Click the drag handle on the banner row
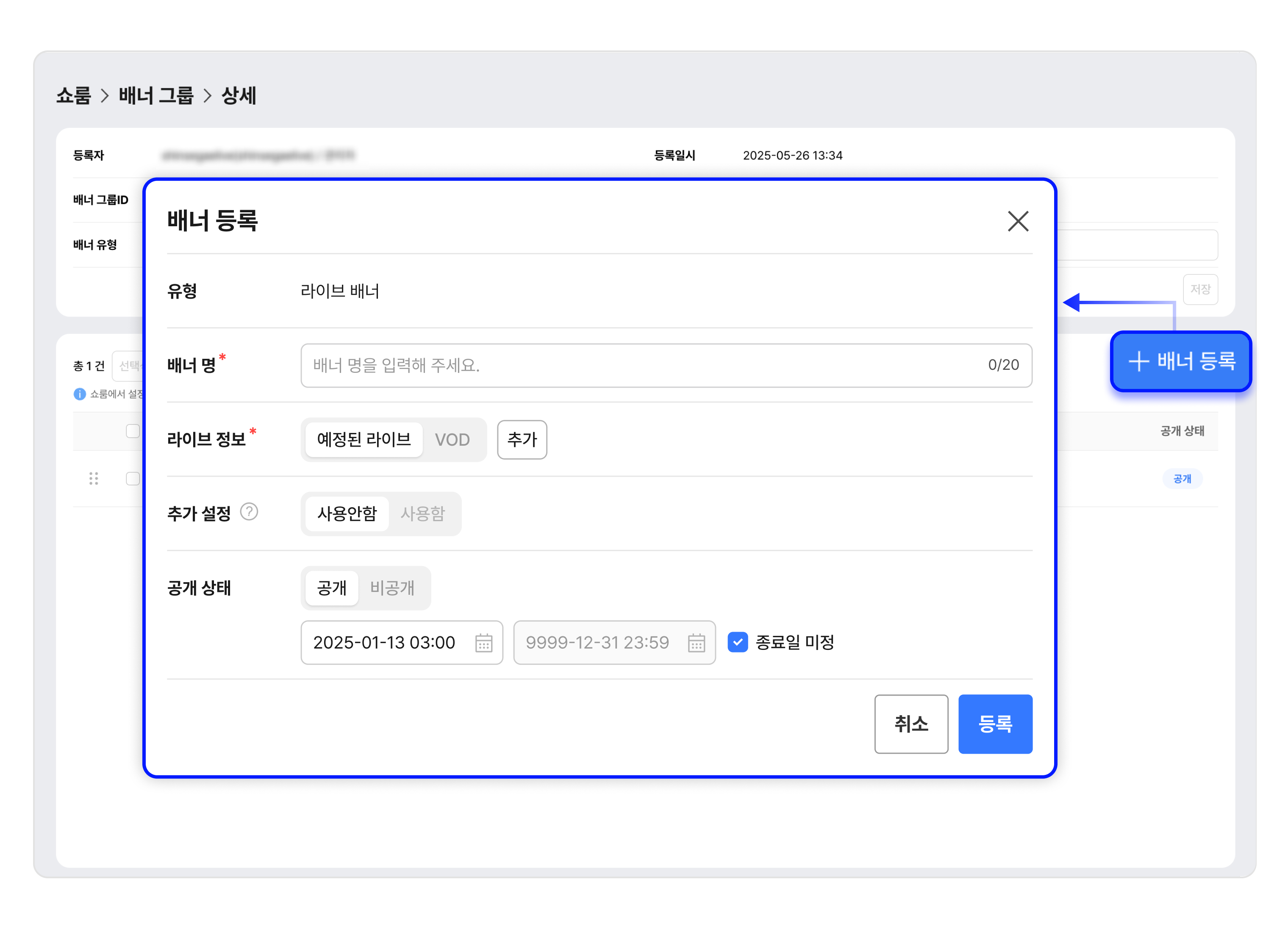Image resolution: width=1288 pixels, height=927 pixels. click(x=94, y=478)
